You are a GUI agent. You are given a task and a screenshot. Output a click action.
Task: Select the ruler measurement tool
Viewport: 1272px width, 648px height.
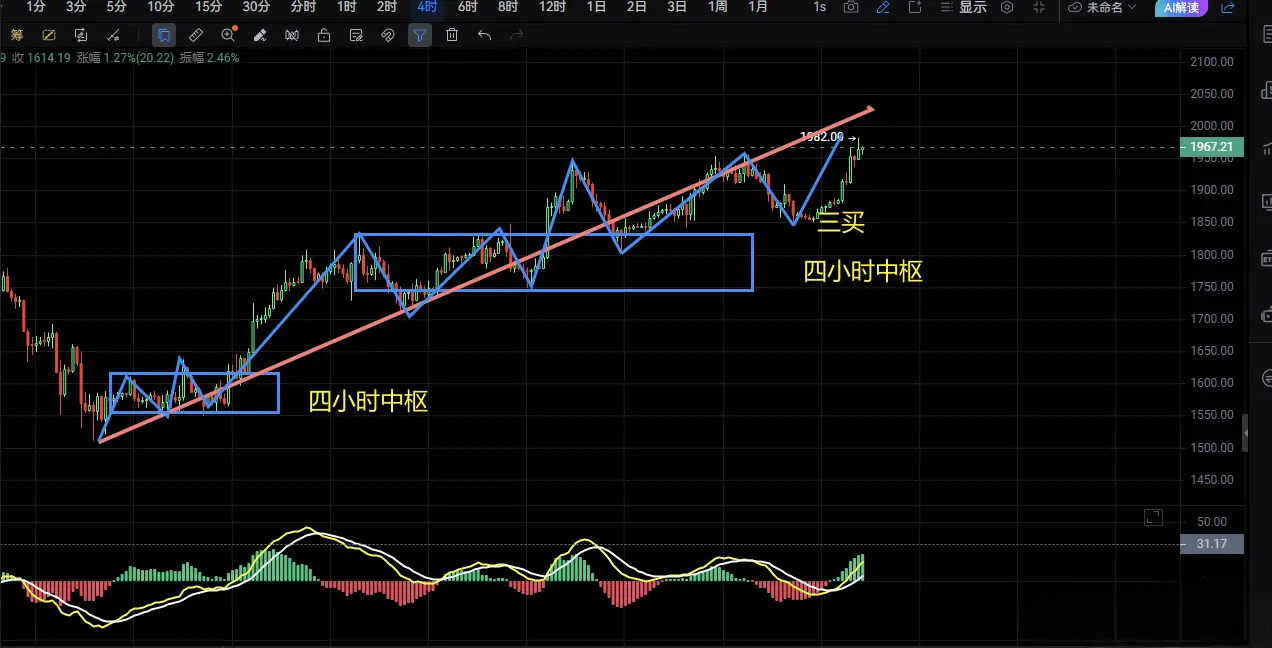point(196,35)
